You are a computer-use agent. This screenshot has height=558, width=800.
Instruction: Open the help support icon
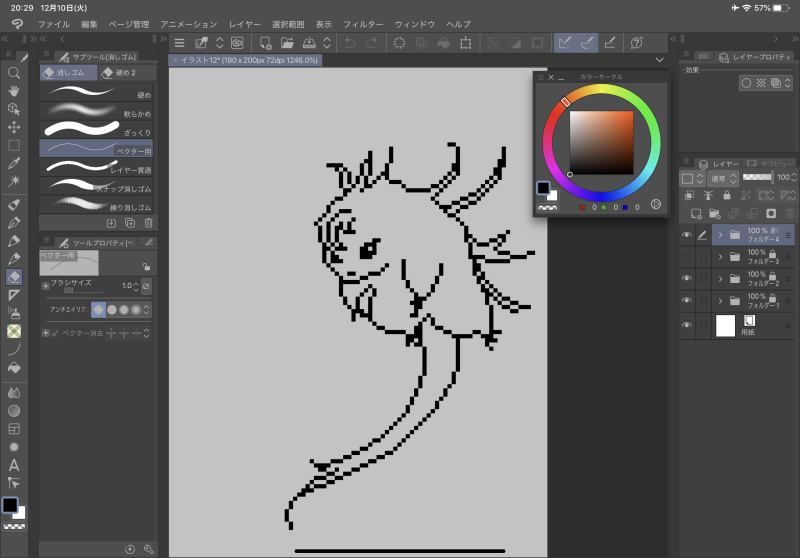[636, 43]
